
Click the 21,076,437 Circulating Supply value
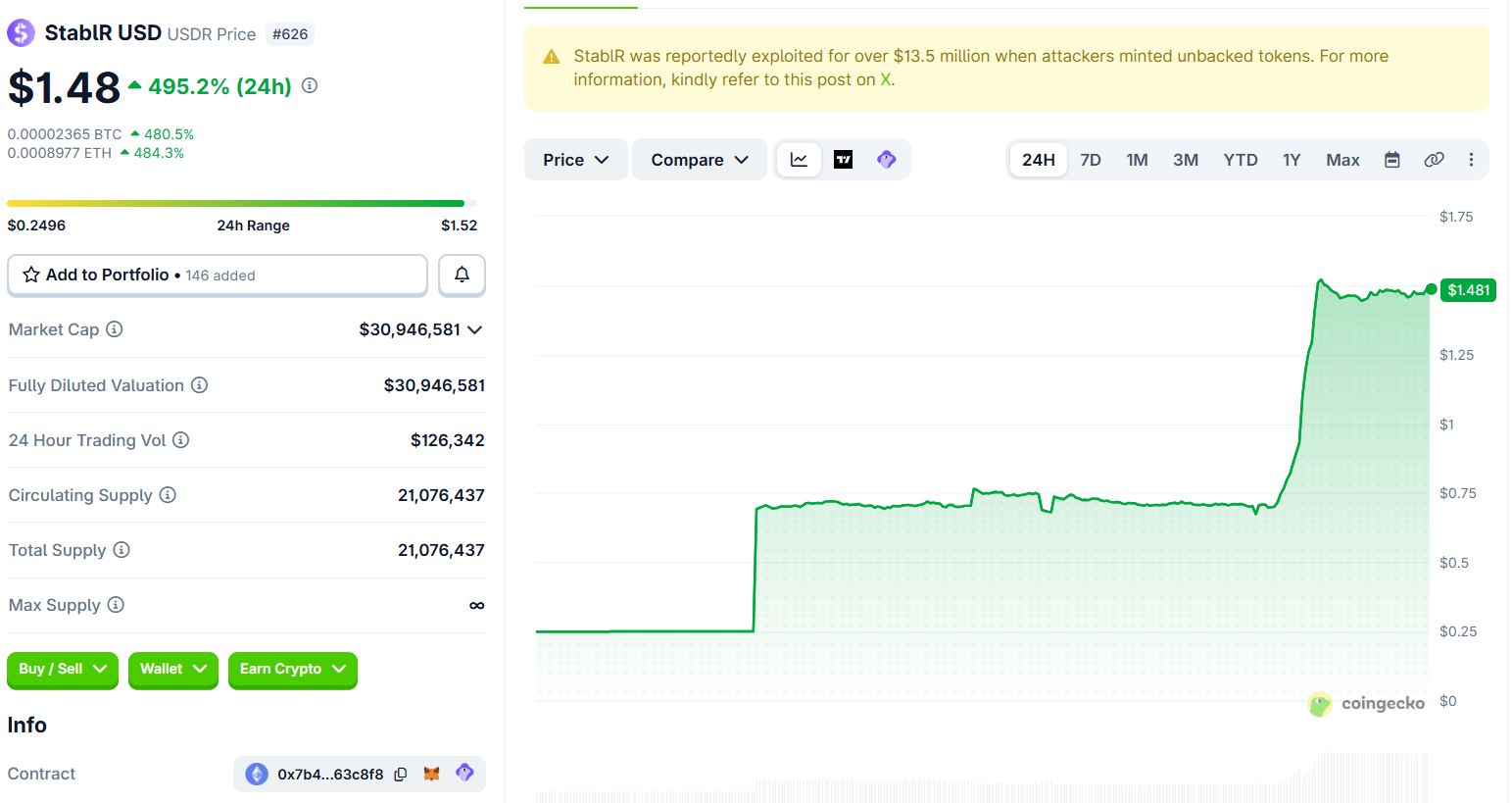pyautogui.click(x=441, y=495)
